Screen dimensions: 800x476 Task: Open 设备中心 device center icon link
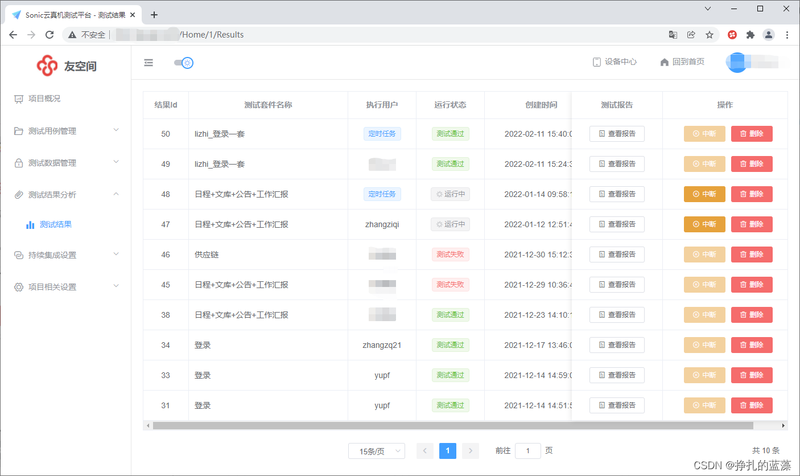tap(614, 62)
